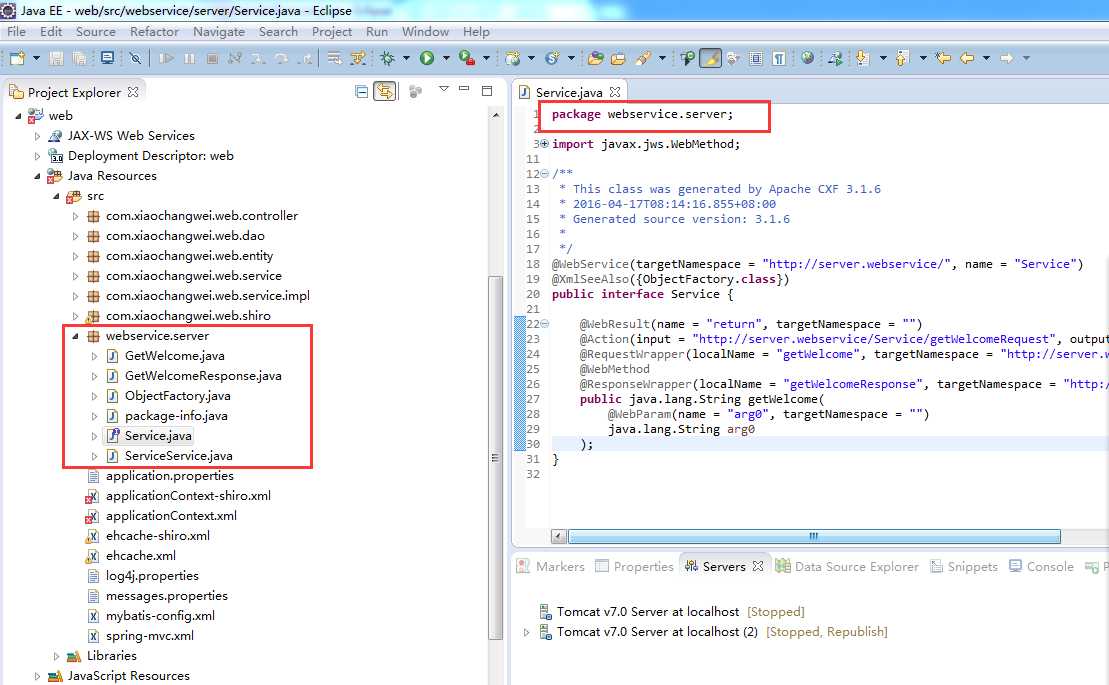Toggle Link with Editor in Project Explorer
1109x685 pixels.
point(385,91)
